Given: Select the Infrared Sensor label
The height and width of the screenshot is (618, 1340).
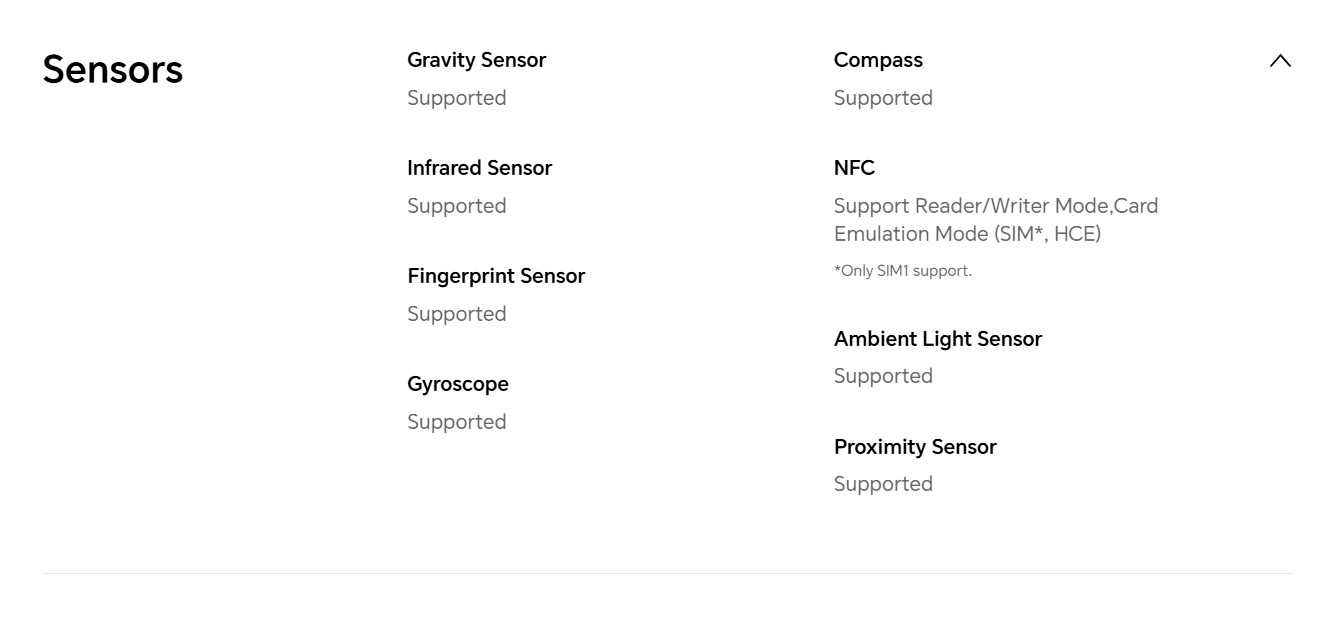Looking at the screenshot, I should [479, 168].
